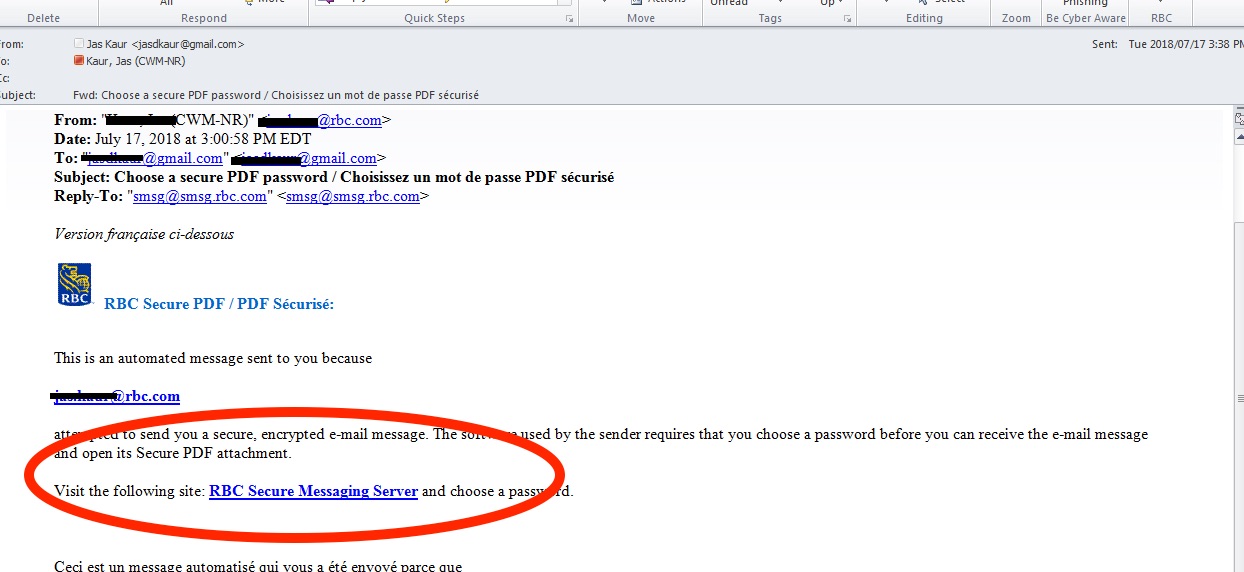Open the RBC Secure Messaging Server link

[313, 491]
